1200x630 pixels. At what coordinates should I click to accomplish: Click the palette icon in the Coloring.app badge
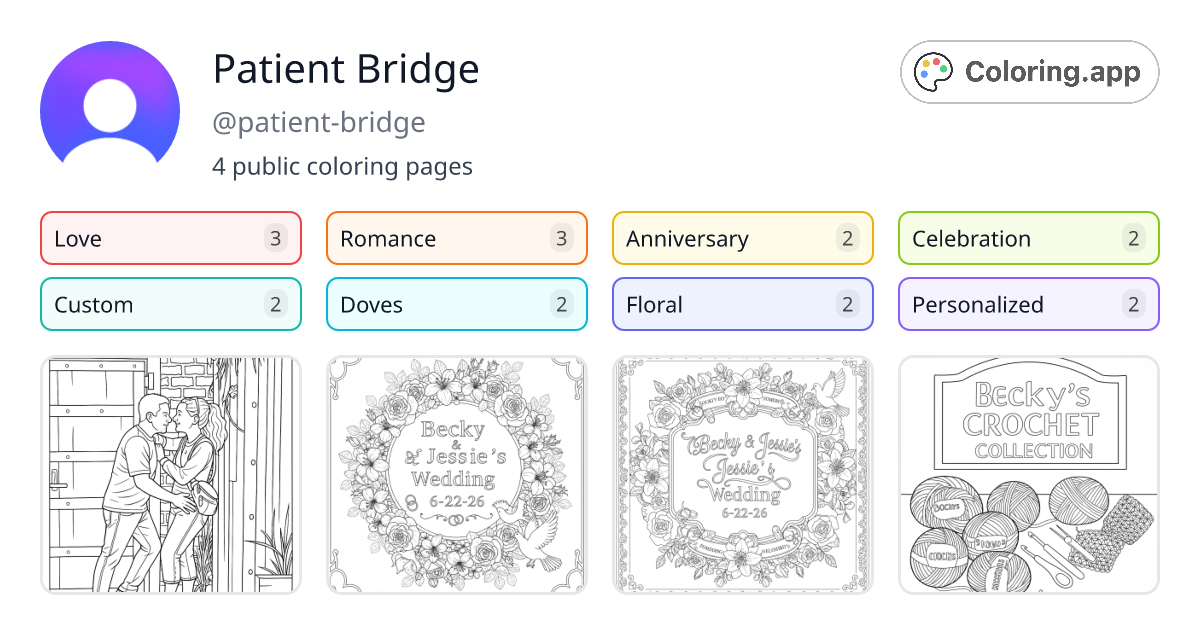[933, 71]
